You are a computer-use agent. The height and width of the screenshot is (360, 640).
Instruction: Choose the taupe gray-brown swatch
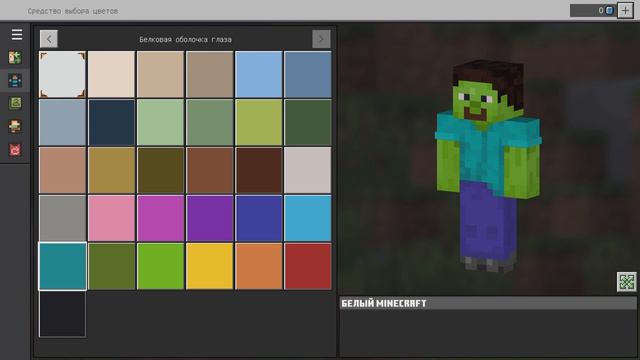pyautogui.click(x=210, y=74)
